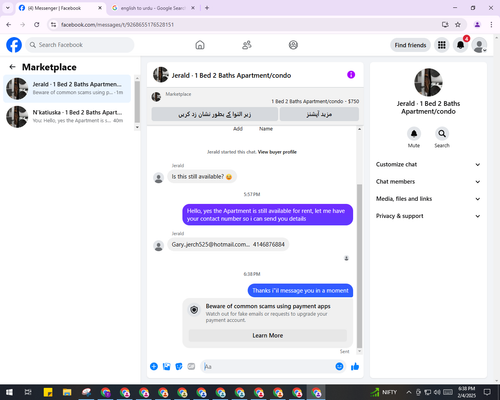Screen dimensions: 500x400
Task: Open a new browser tab
Action: click(207, 8)
